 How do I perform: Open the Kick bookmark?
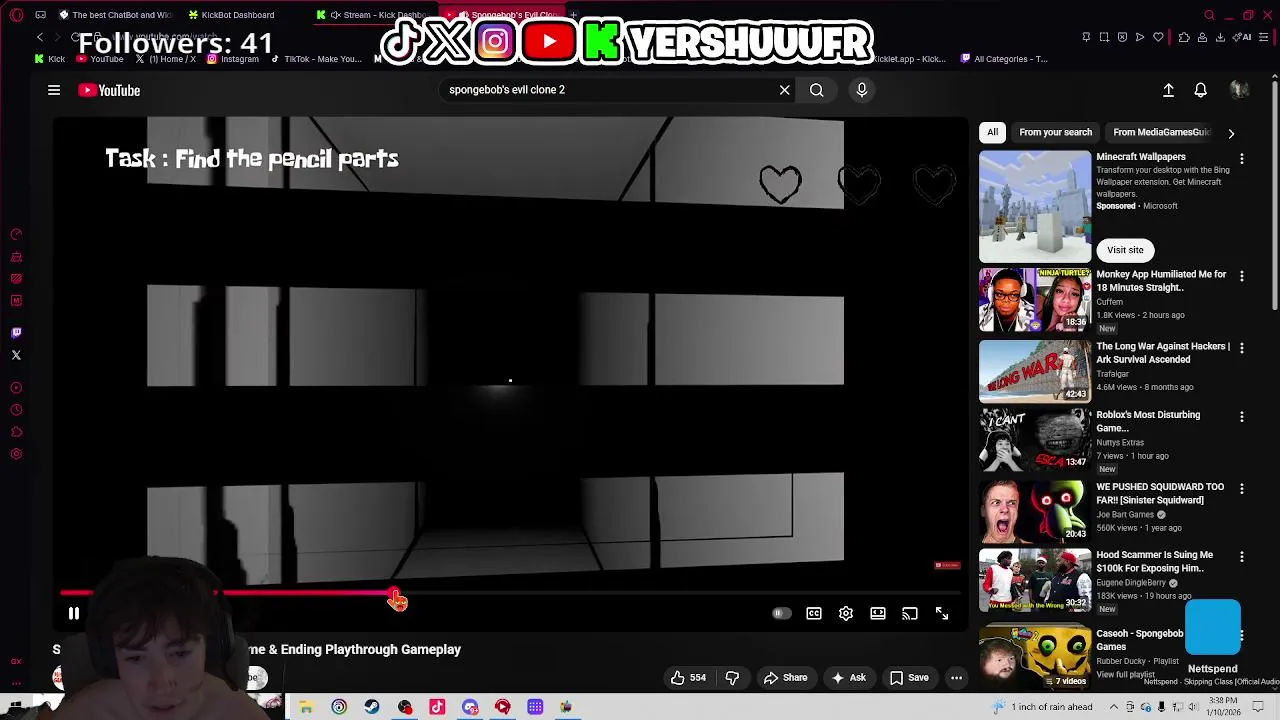(49, 59)
